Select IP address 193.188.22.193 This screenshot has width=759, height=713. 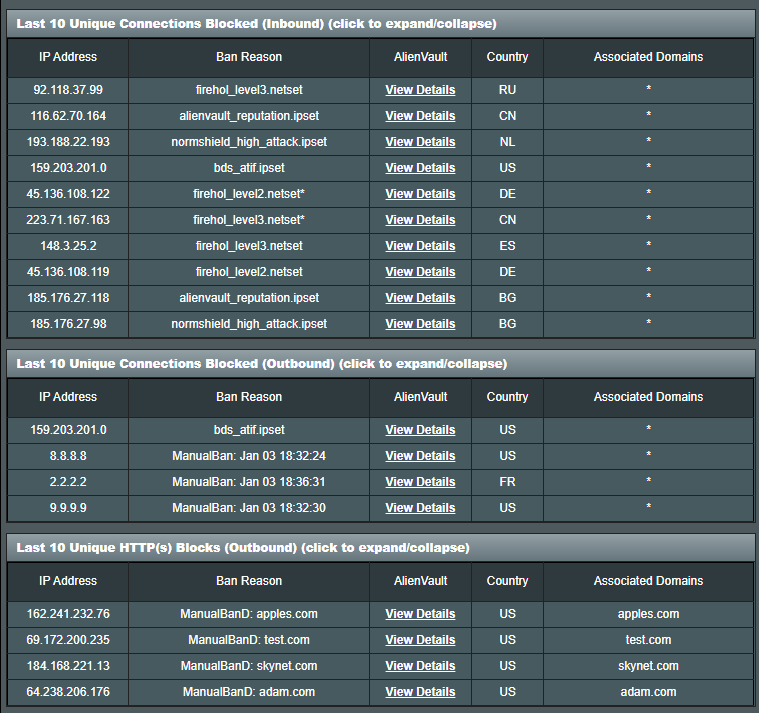tap(68, 142)
